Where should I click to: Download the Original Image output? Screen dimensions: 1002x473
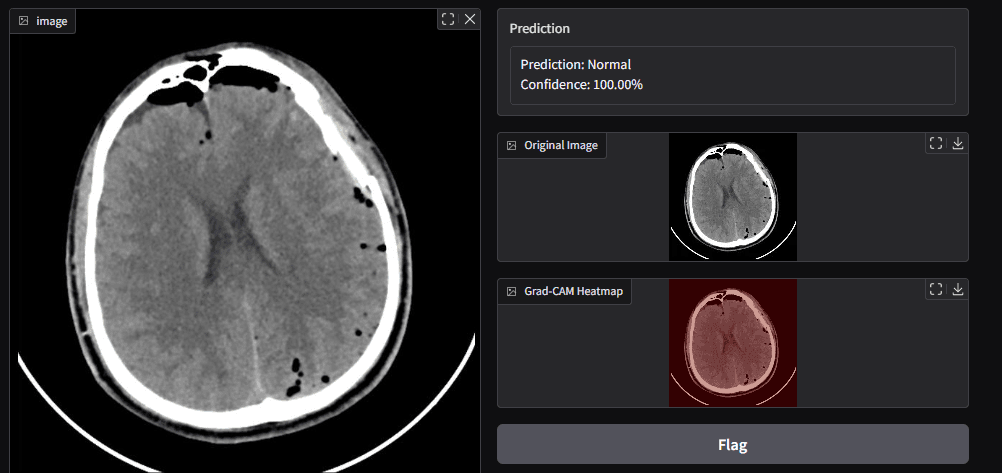[x=958, y=143]
